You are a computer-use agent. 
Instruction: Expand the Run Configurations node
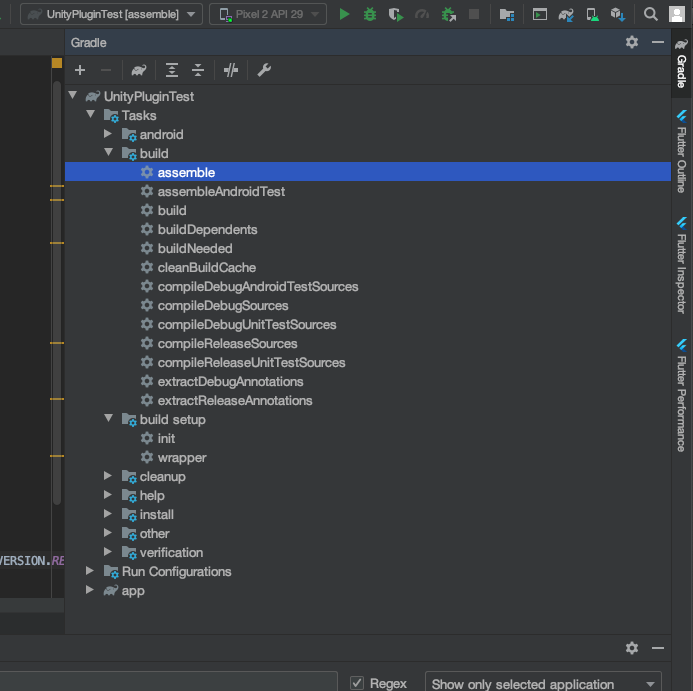(91, 571)
